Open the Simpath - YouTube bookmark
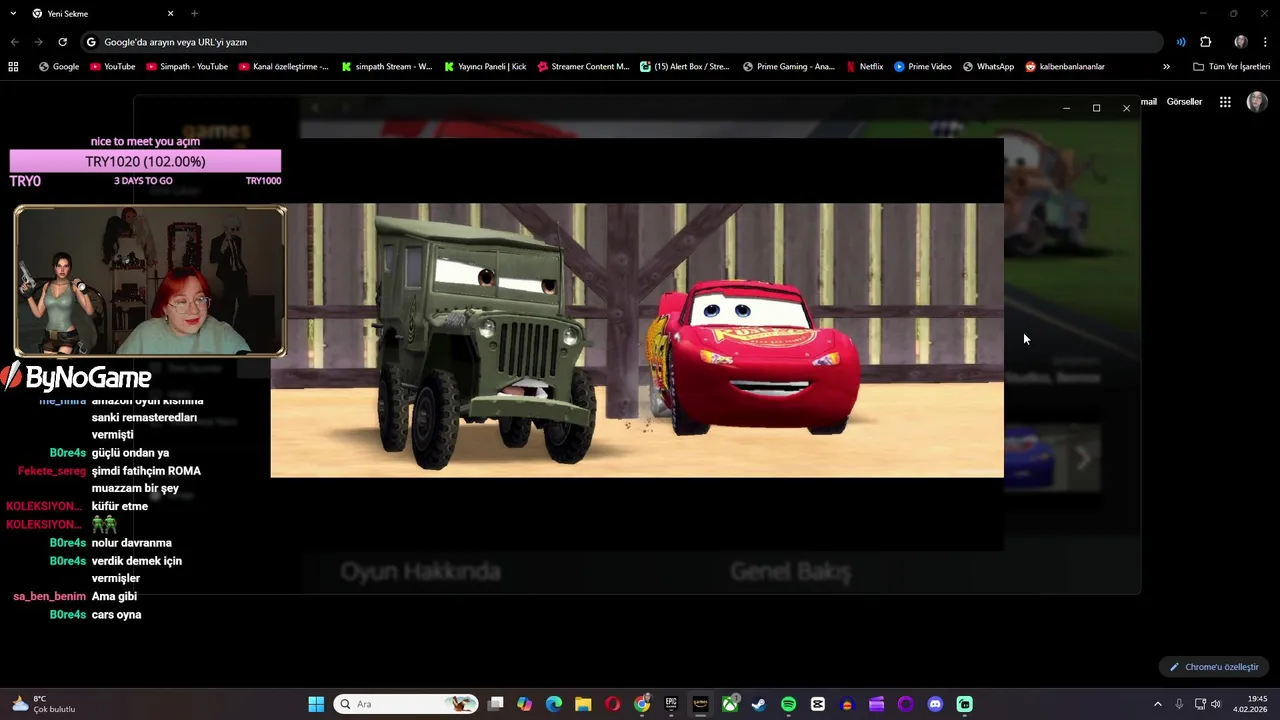Viewport: 1280px width, 720px height. [x=187, y=67]
